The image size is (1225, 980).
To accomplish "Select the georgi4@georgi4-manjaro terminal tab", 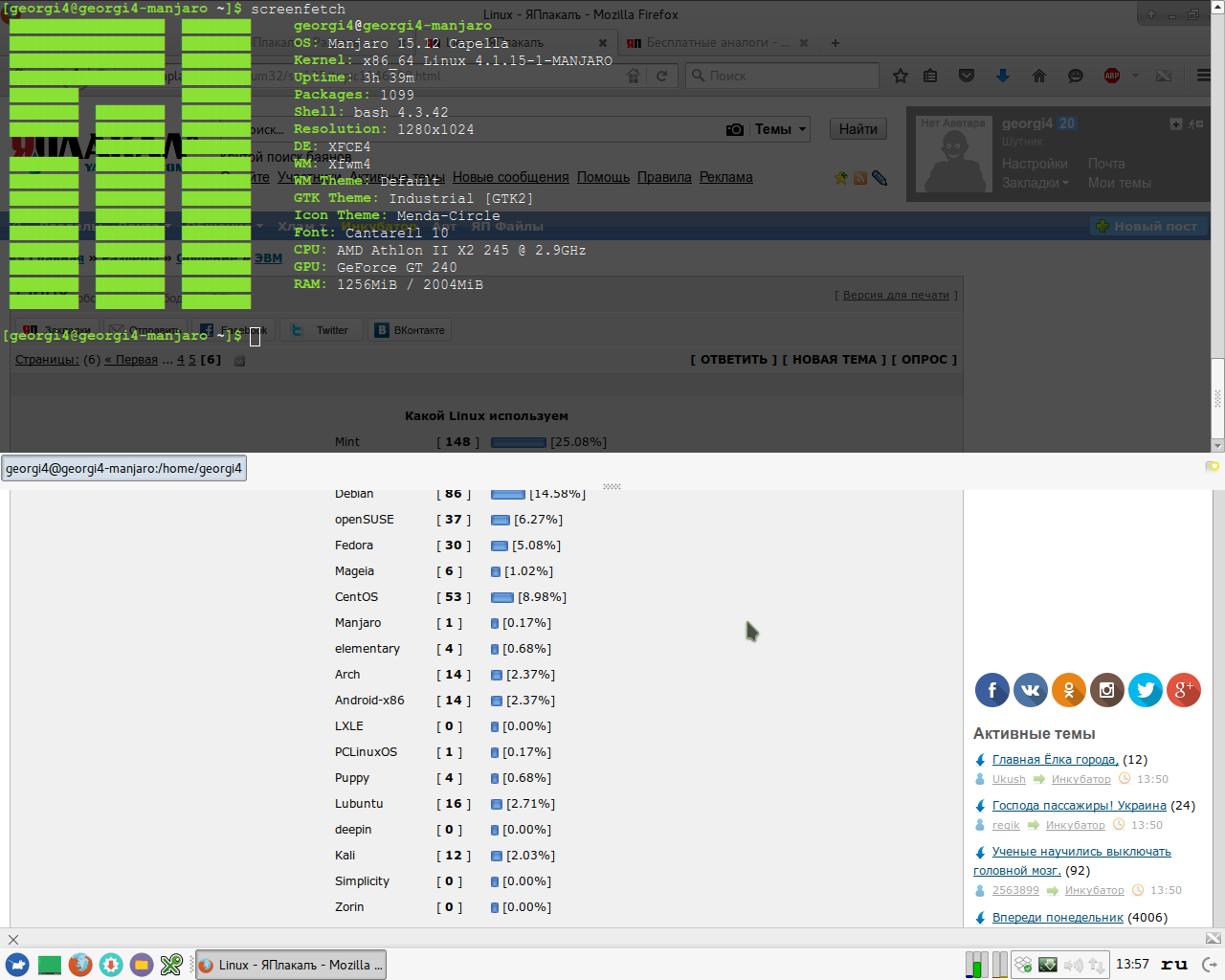I will tap(124, 468).
